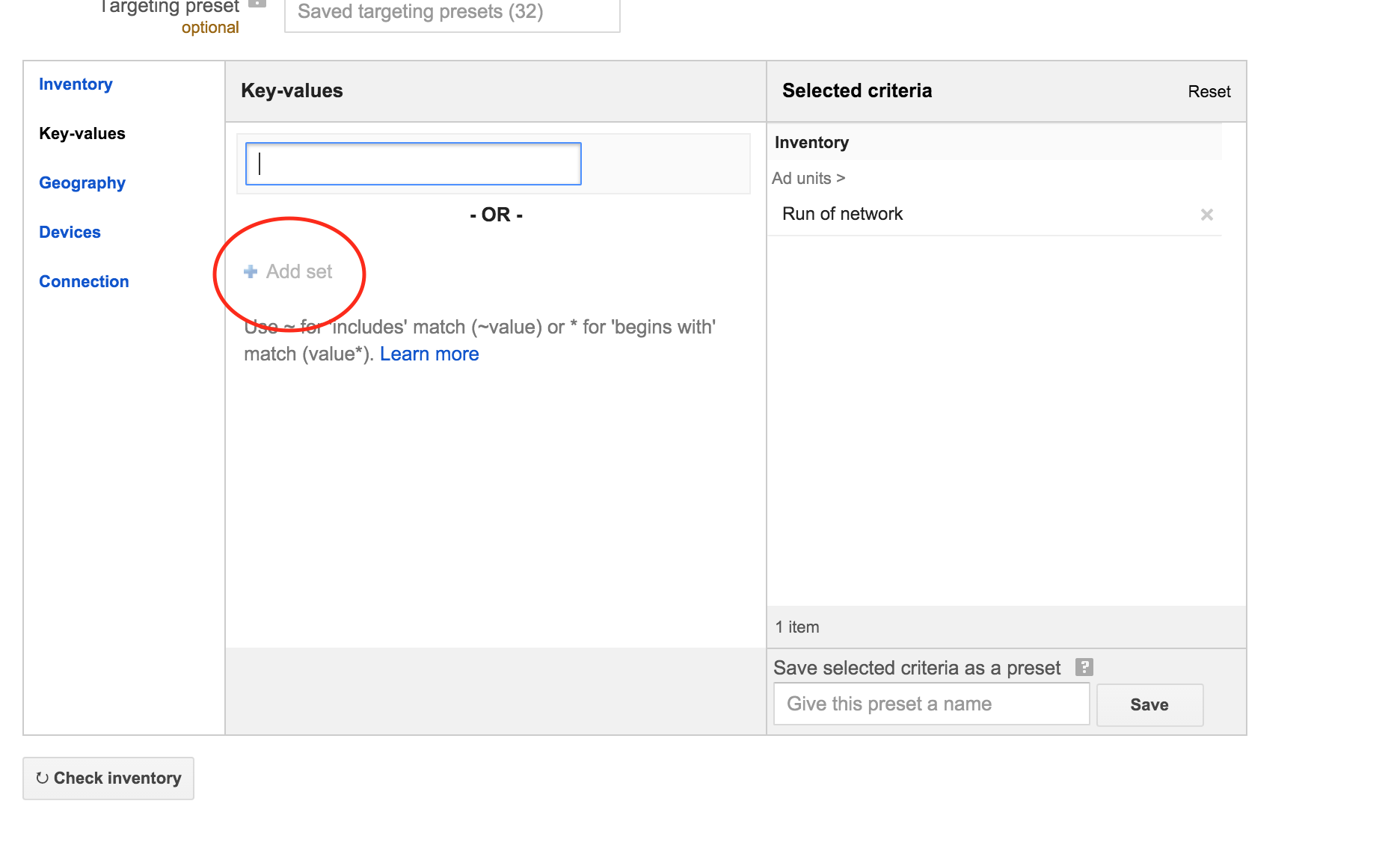Focus the key-values entry text box
Screen dimensions: 1400x860
(x=413, y=164)
